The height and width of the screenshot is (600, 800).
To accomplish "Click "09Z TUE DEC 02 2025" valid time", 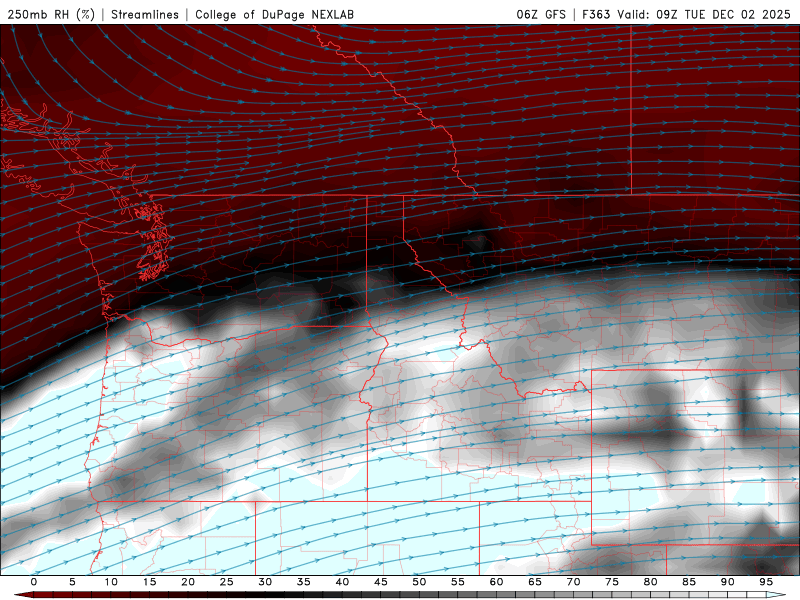I will click(x=723, y=14).
